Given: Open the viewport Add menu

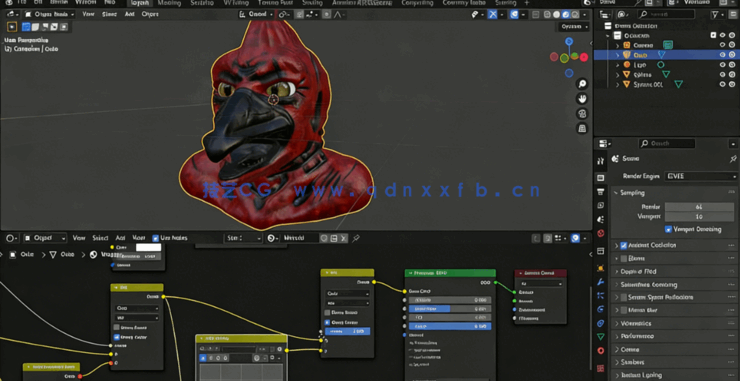Looking at the screenshot, I should (129, 15).
